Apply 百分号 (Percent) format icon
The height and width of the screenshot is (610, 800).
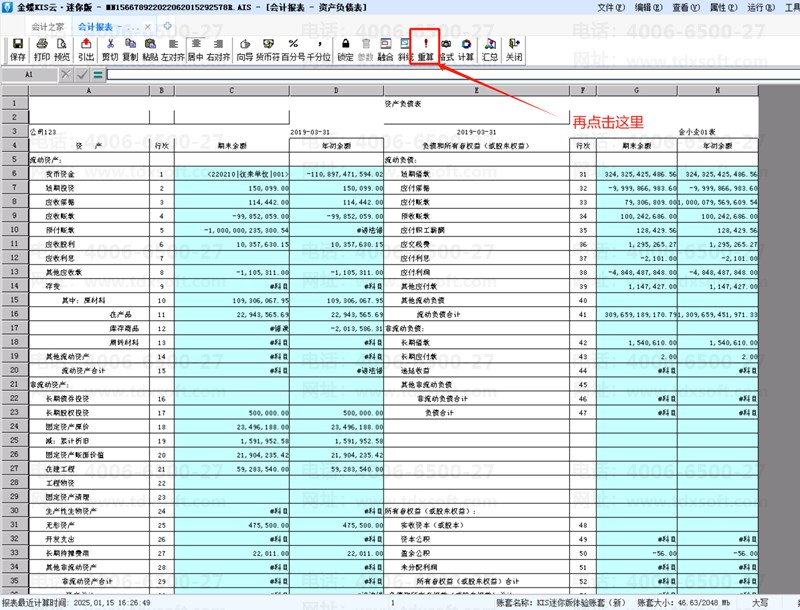(293, 49)
